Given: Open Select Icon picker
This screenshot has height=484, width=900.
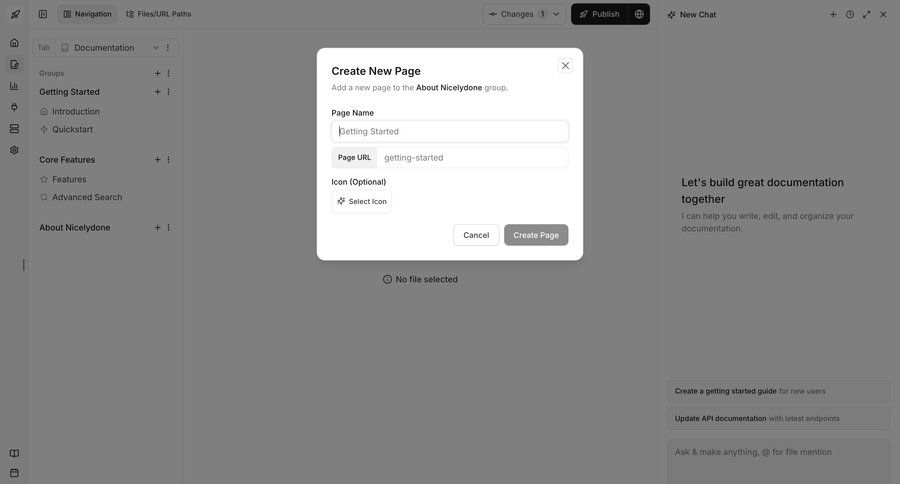Looking at the screenshot, I should click(x=362, y=202).
